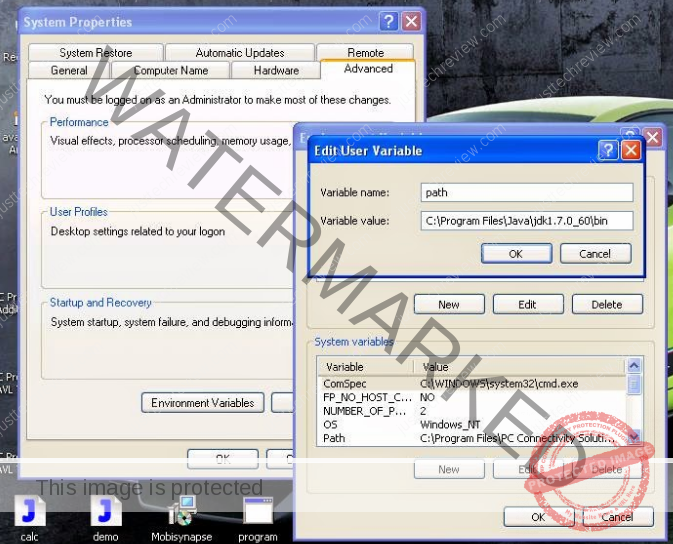Screen dimensions: 673x544
Task: Confirm Edit User Variable with OK
Action: pyautogui.click(x=516, y=253)
